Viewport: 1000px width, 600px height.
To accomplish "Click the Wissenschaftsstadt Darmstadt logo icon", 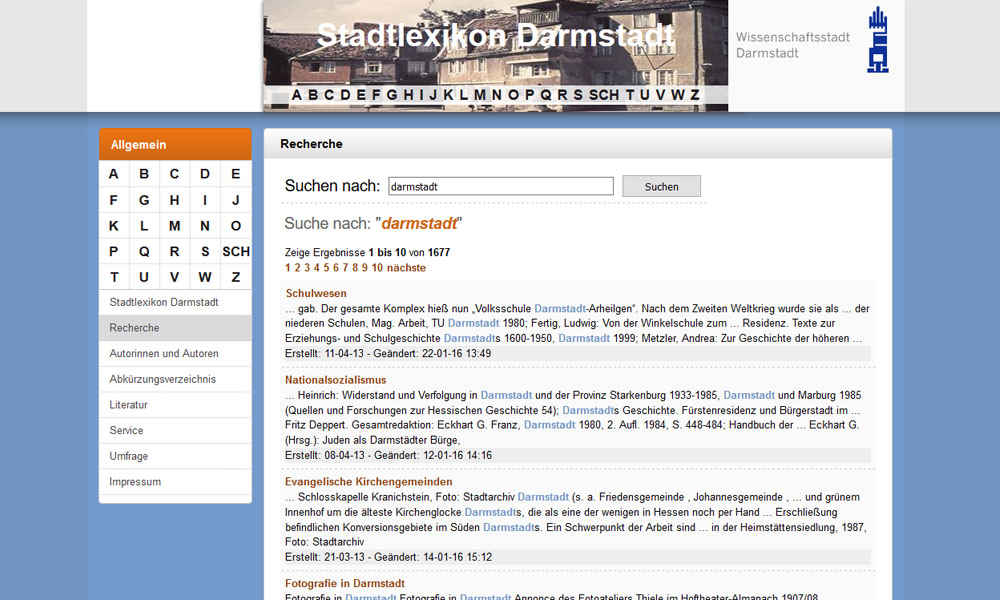I will click(877, 40).
